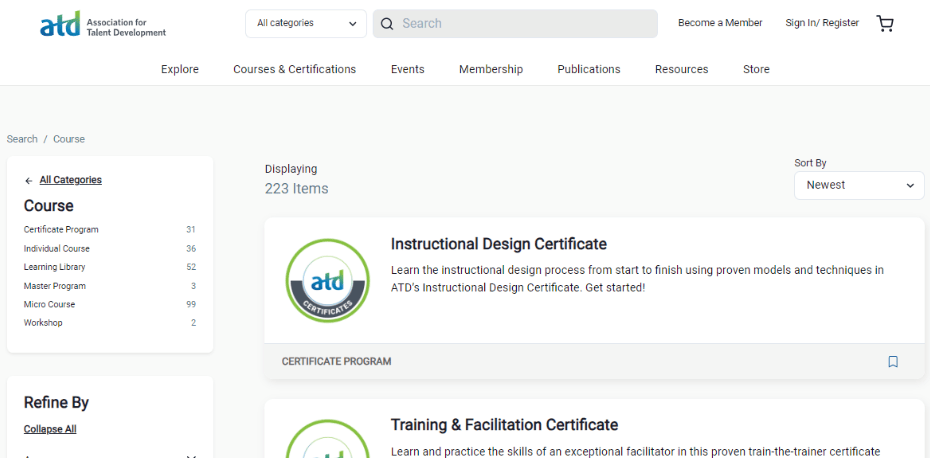Viewport: 930px width, 458px height.
Task: Click Sign In/ Register link
Action: click(822, 23)
